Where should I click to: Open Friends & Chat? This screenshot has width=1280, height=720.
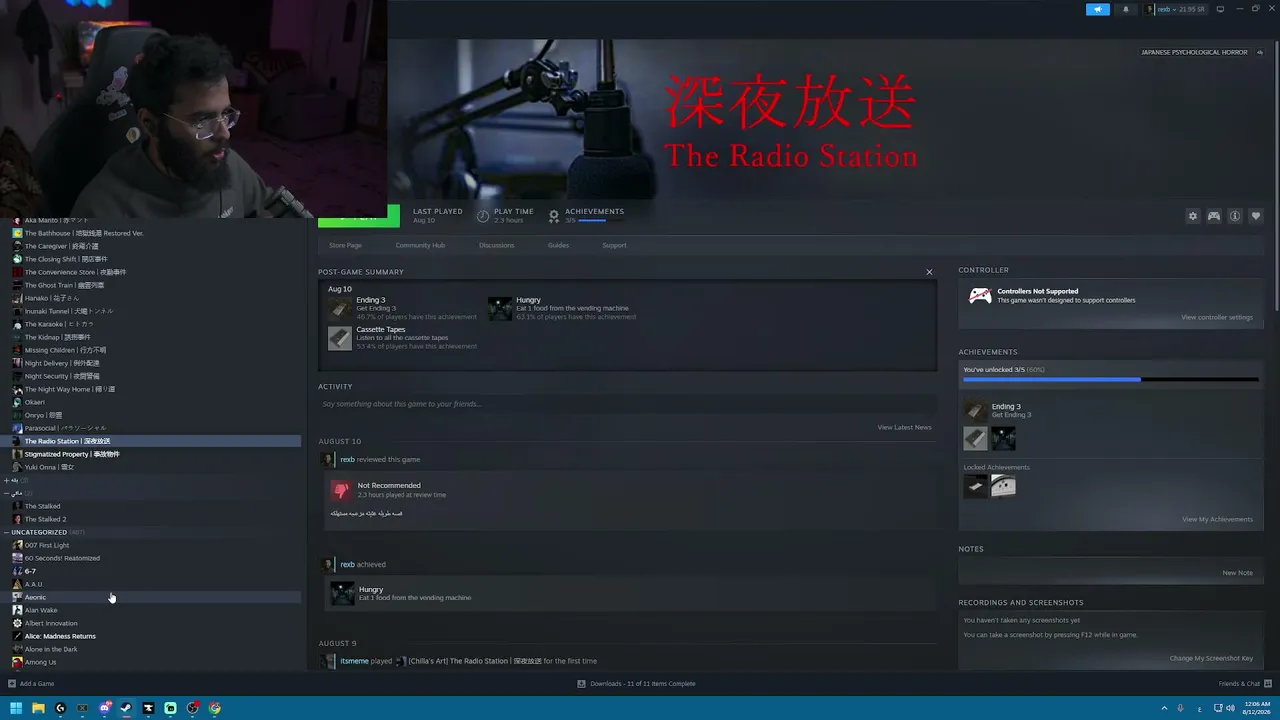click(x=1243, y=684)
